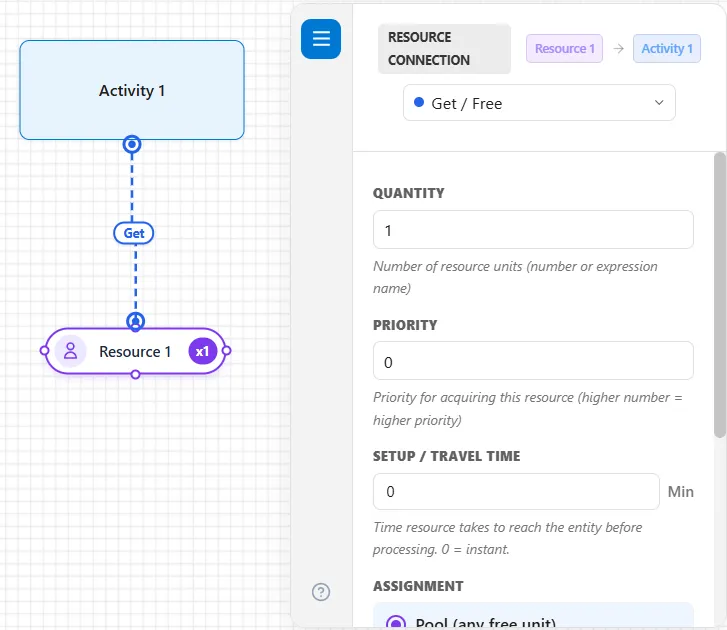Click the help question mark icon
Screen dimensions: 727x630
pyautogui.click(x=321, y=592)
